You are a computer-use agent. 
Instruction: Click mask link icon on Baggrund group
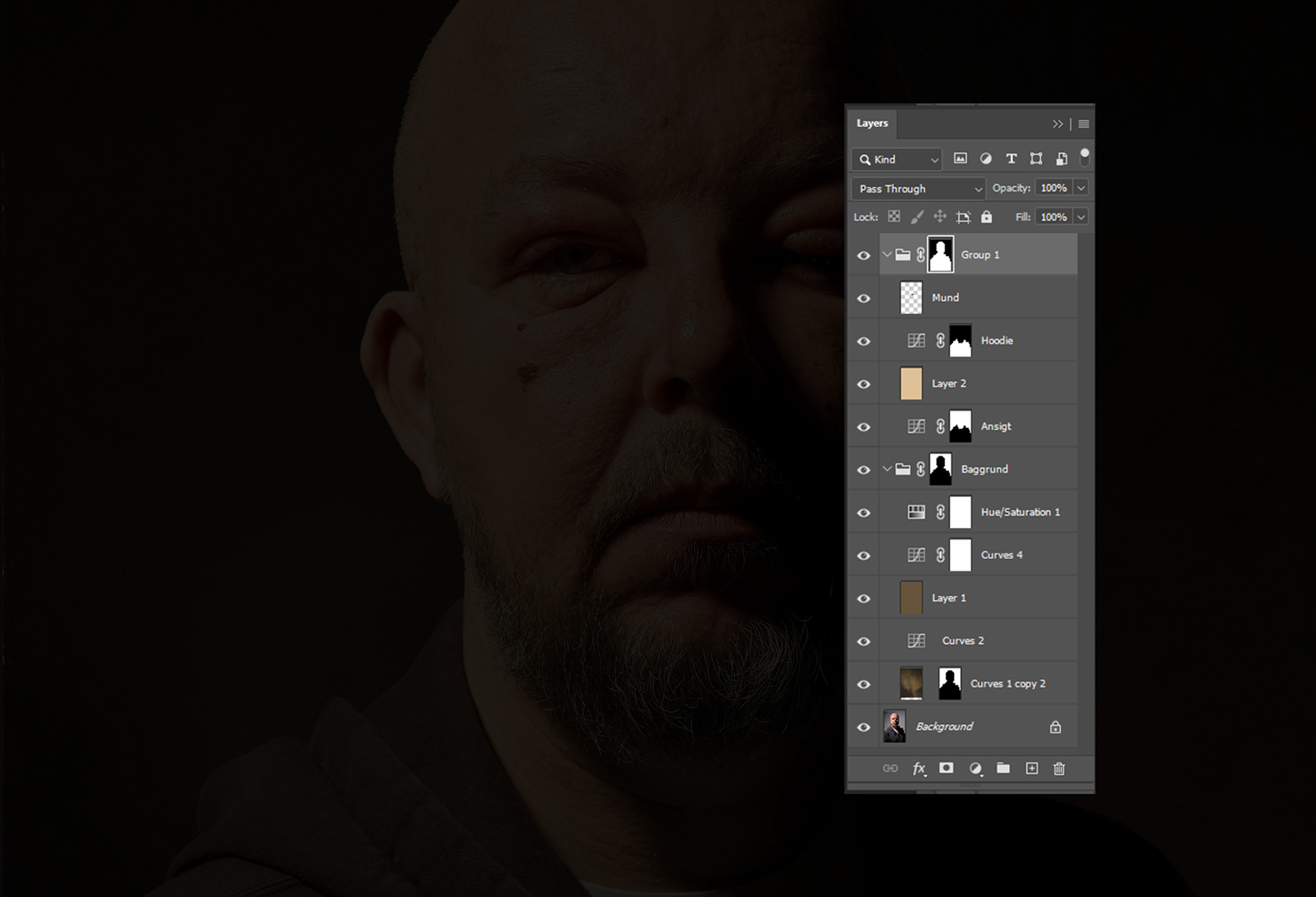pyautogui.click(x=921, y=469)
